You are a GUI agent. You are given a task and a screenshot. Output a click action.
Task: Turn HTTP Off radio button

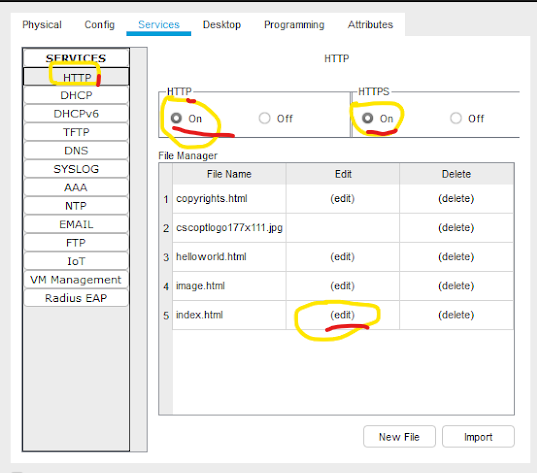coord(264,118)
